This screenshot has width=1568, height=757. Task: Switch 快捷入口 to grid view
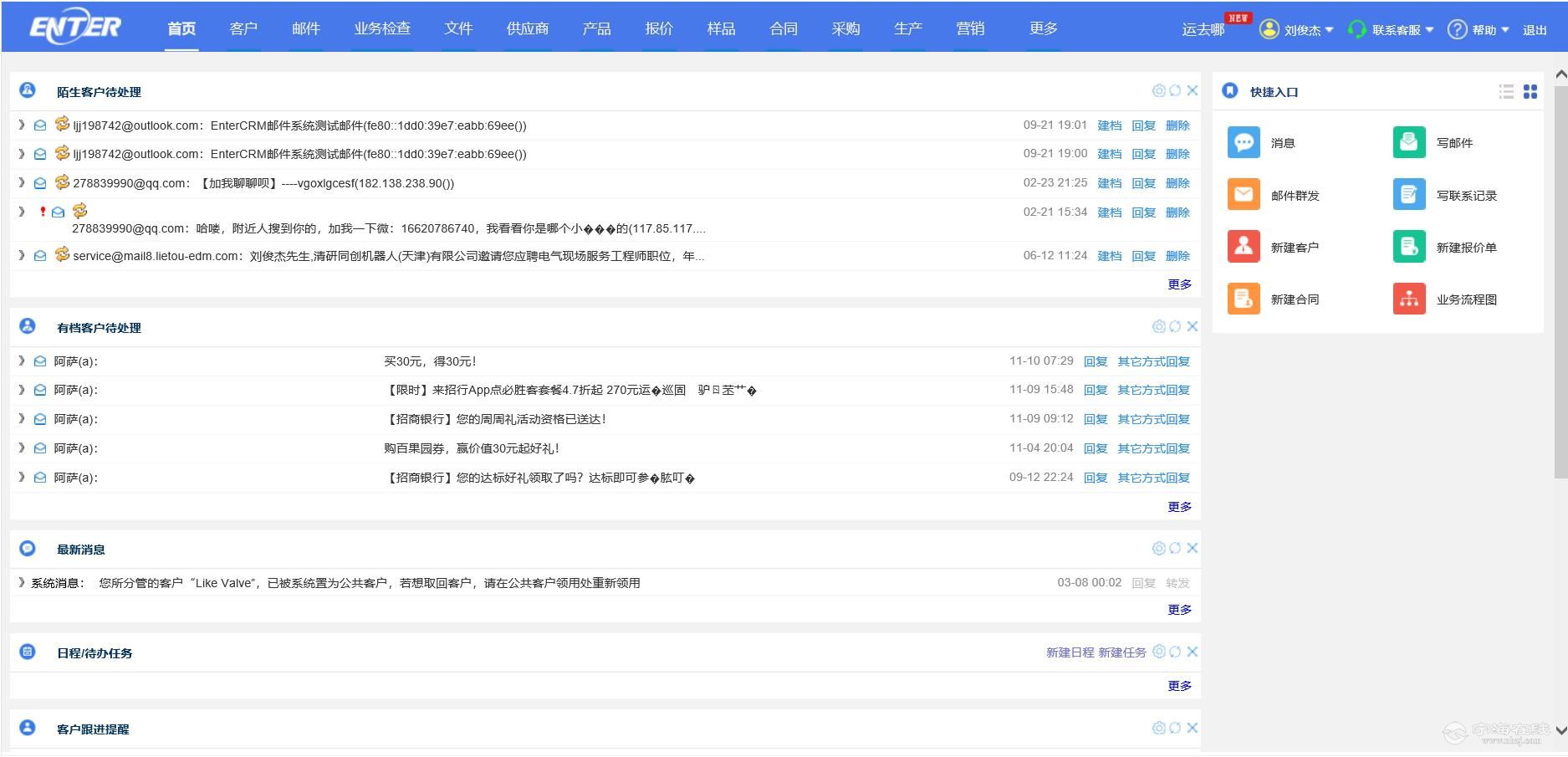tap(1530, 91)
